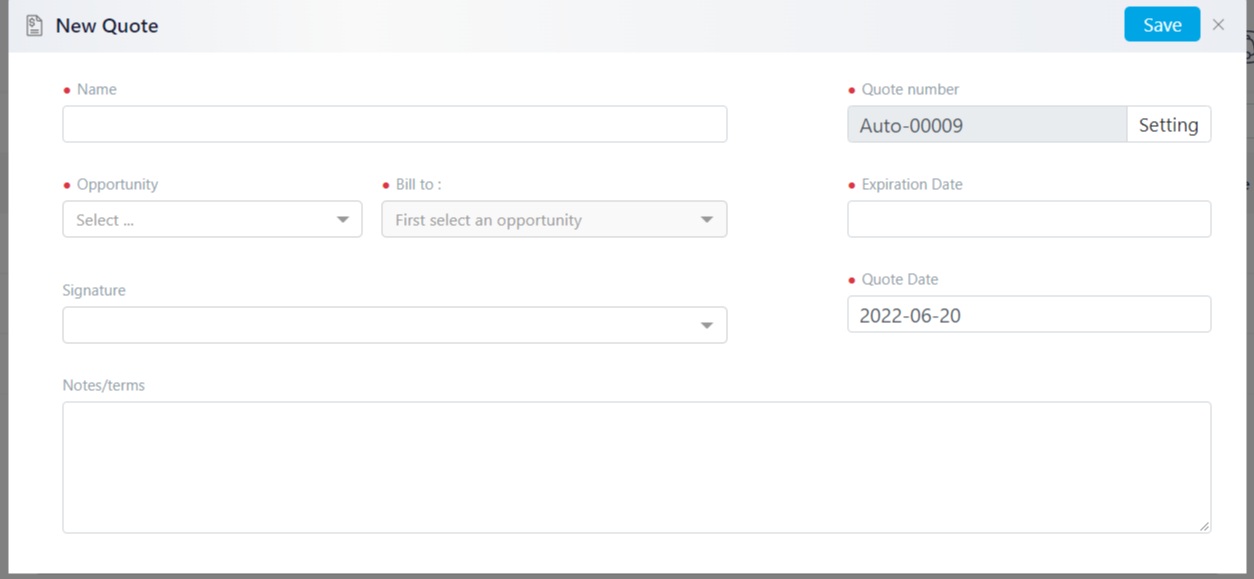Viewport: 1254px width, 579px height.
Task: Click inside the Notes/terms text area
Action: click(x=637, y=467)
